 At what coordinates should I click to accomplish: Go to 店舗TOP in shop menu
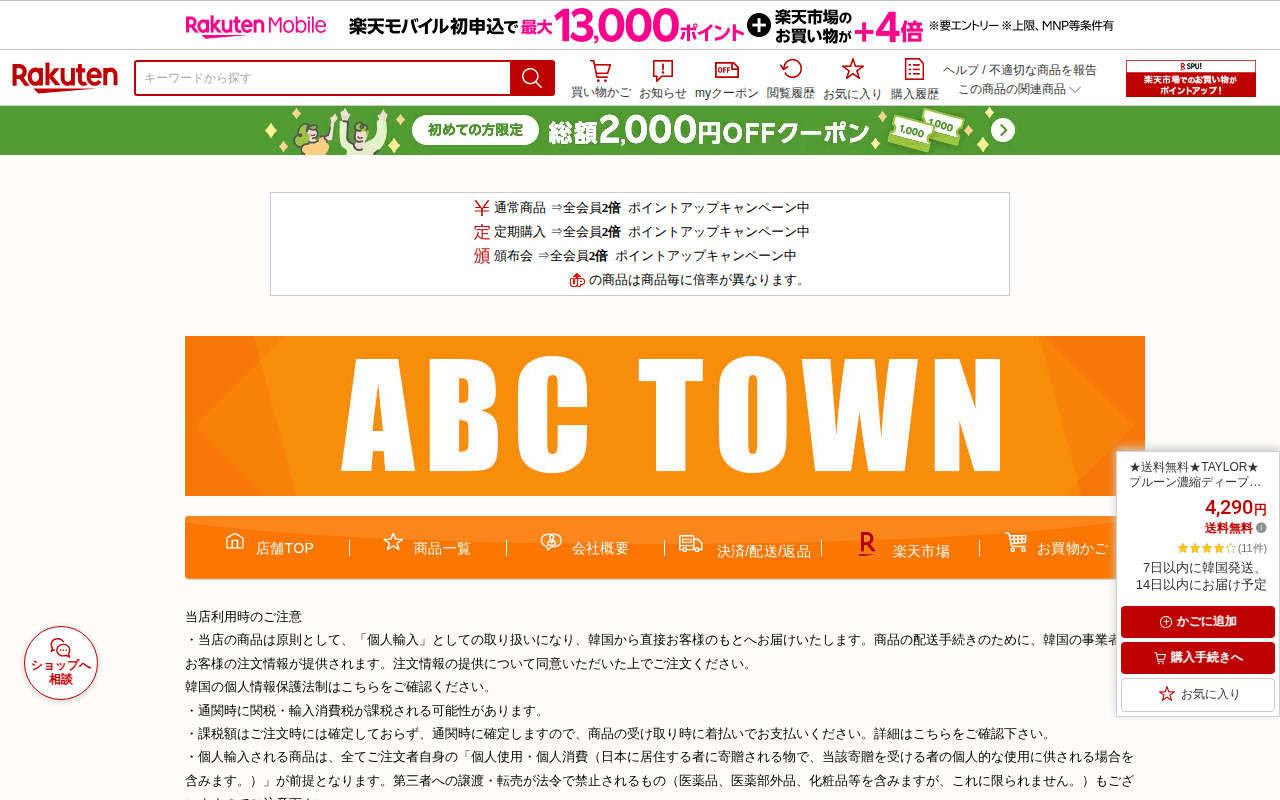(285, 548)
